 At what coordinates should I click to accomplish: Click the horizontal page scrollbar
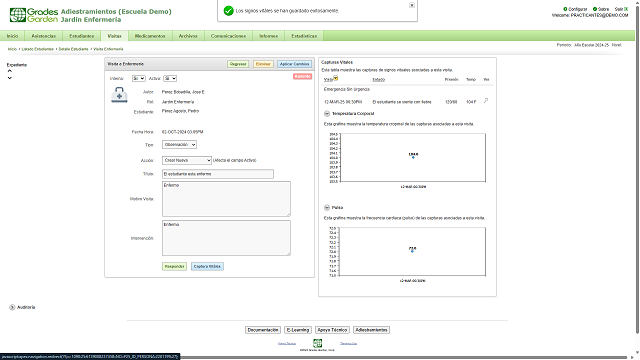pos(318,357)
